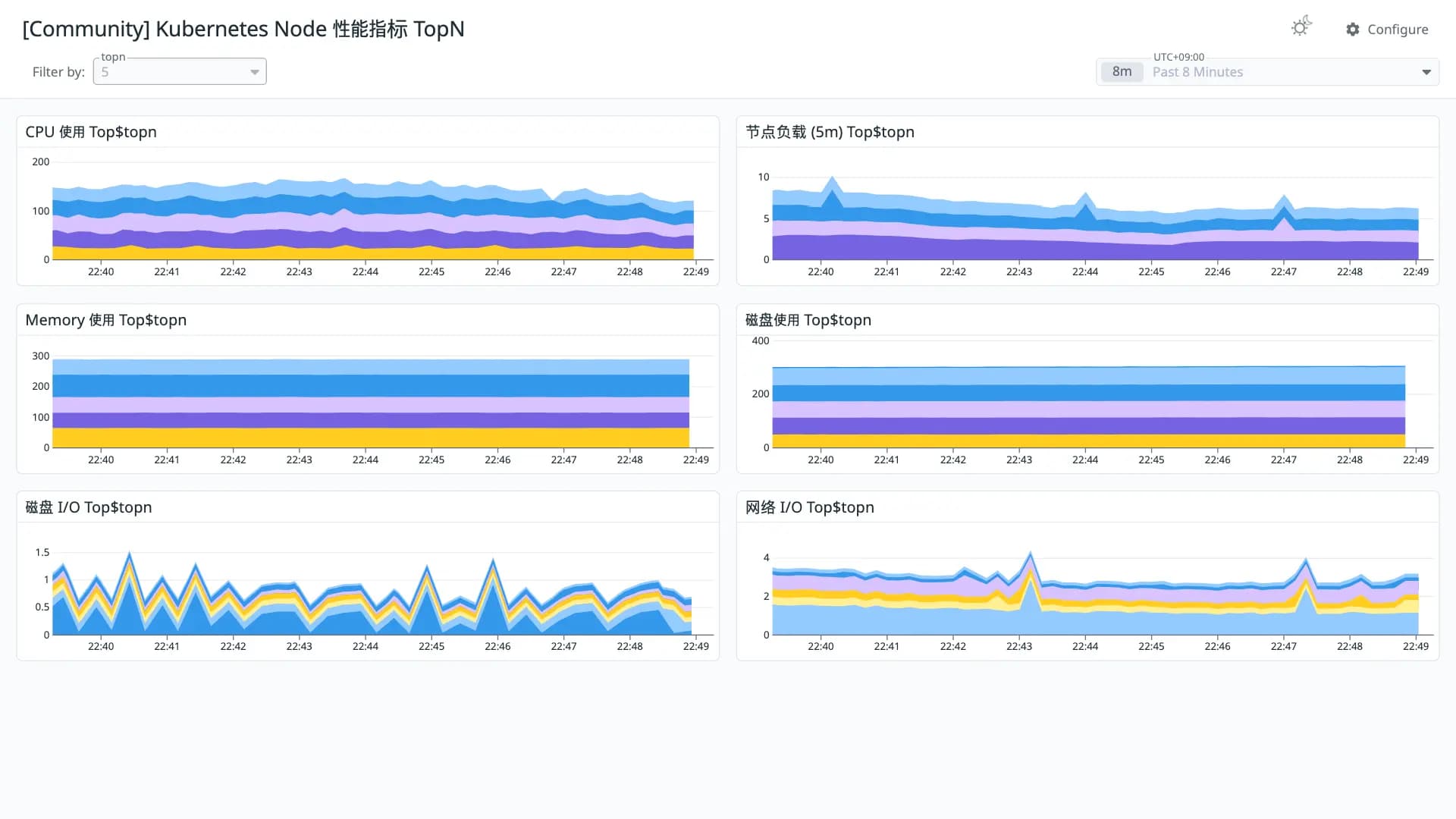
Task: Click the 22:45 tick on the CPU chart axis
Action: click(431, 271)
